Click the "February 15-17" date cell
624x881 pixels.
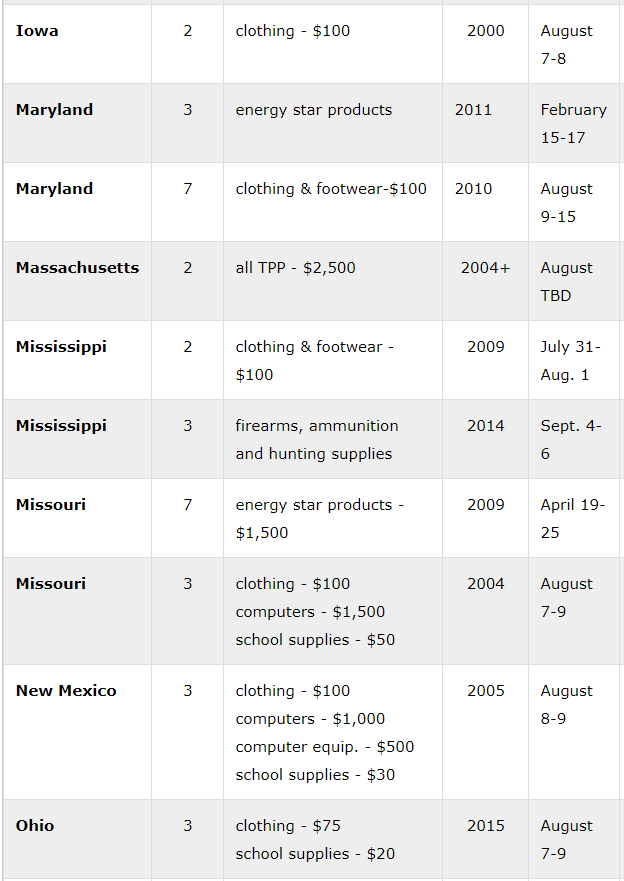[573, 124]
